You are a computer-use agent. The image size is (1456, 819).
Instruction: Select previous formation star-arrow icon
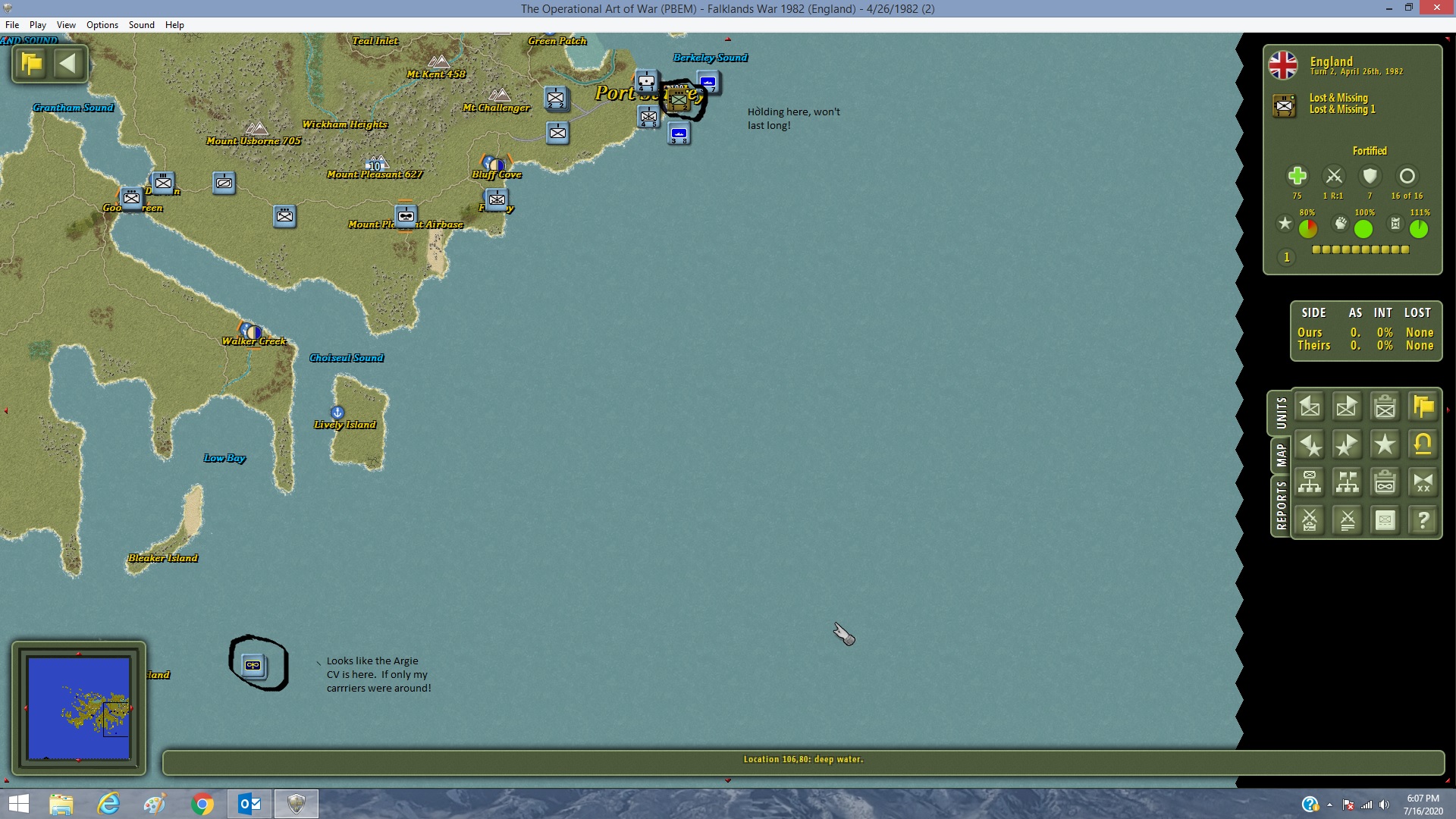(x=1310, y=445)
